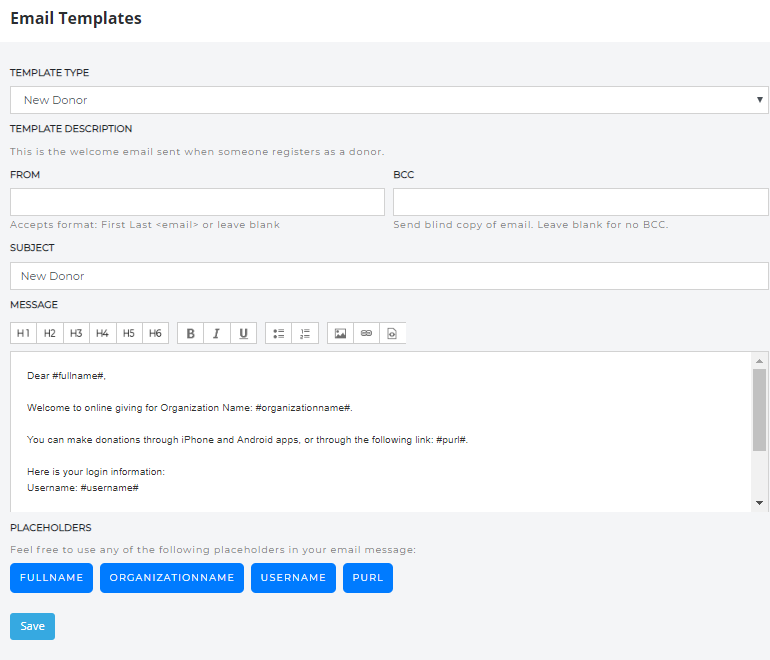Click the 'Welcome to online giving' line
This screenshot has height=660, width=770.
[190, 408]
